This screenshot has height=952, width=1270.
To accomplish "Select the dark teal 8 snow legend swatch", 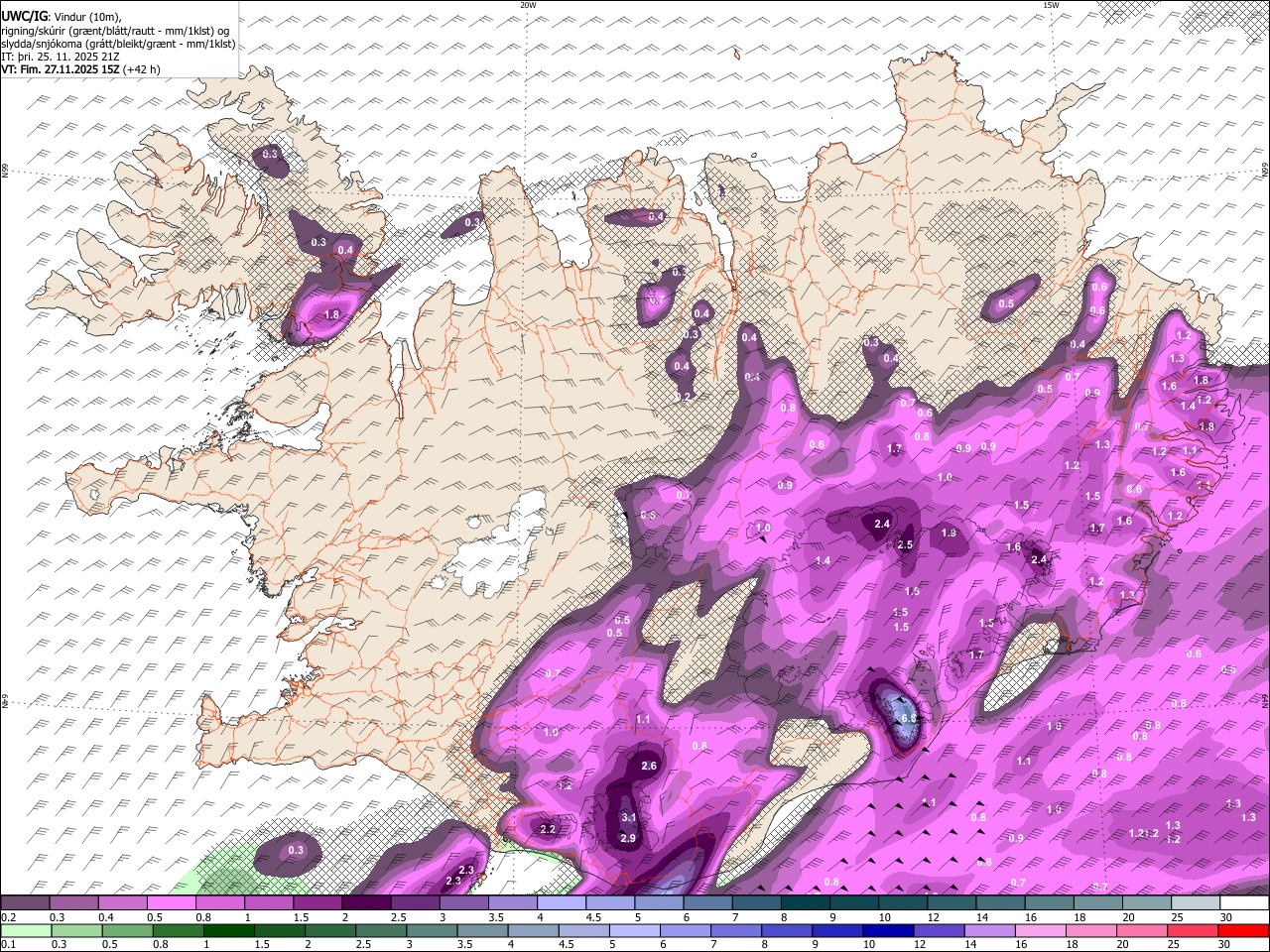I will pos(805,903).
